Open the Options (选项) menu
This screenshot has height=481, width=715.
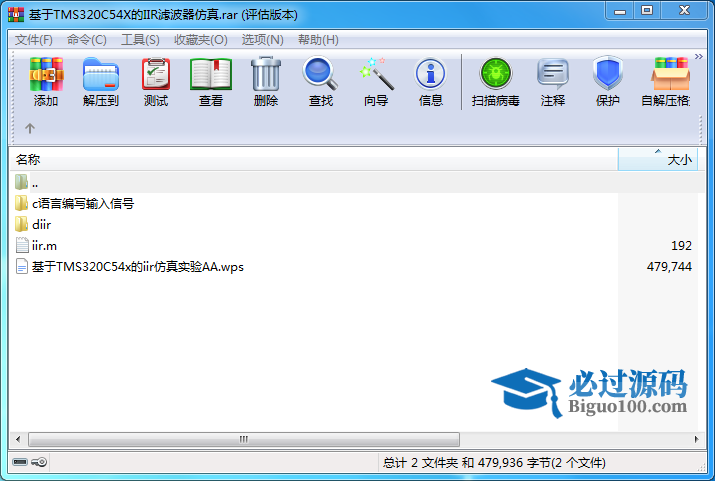(x=263, y=40)
